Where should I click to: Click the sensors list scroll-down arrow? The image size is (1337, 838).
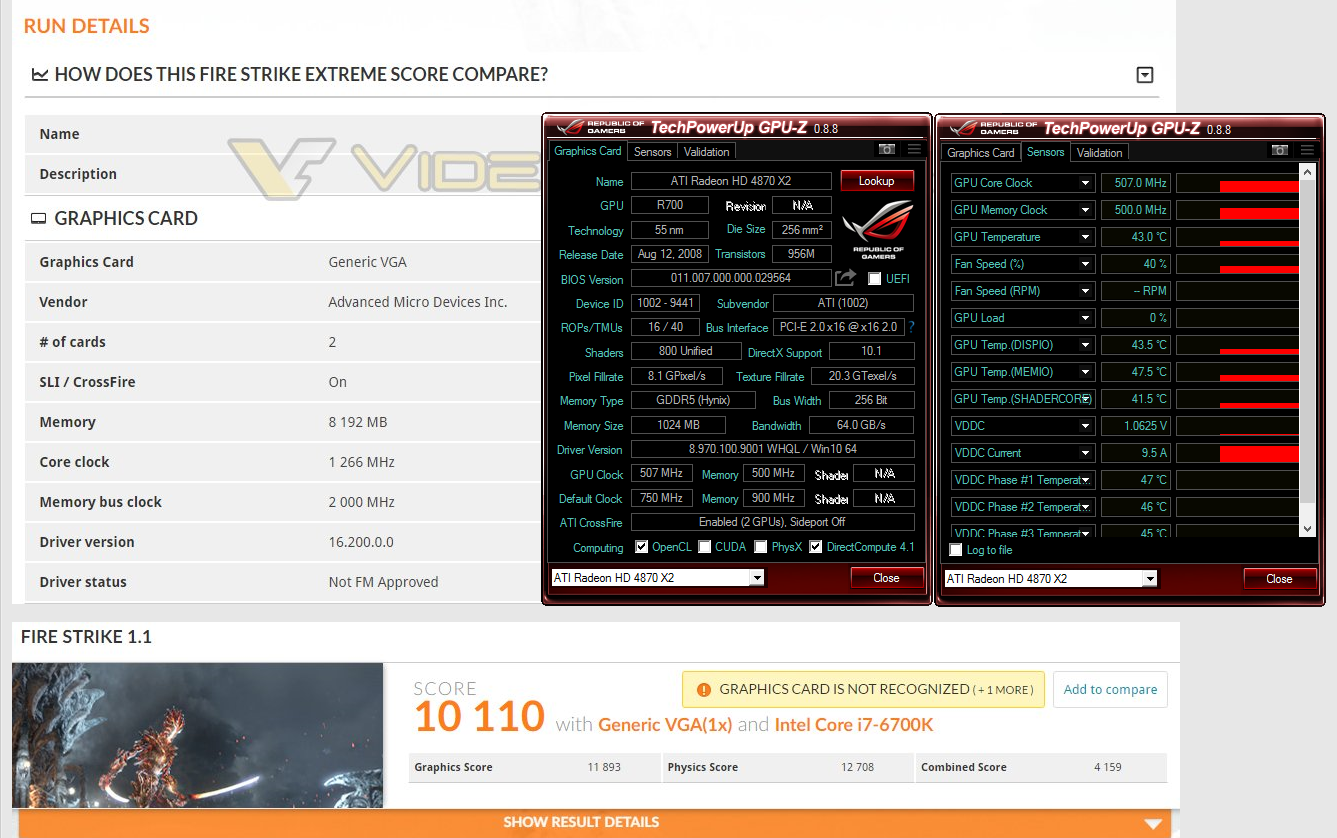[x=1307, y=528]
